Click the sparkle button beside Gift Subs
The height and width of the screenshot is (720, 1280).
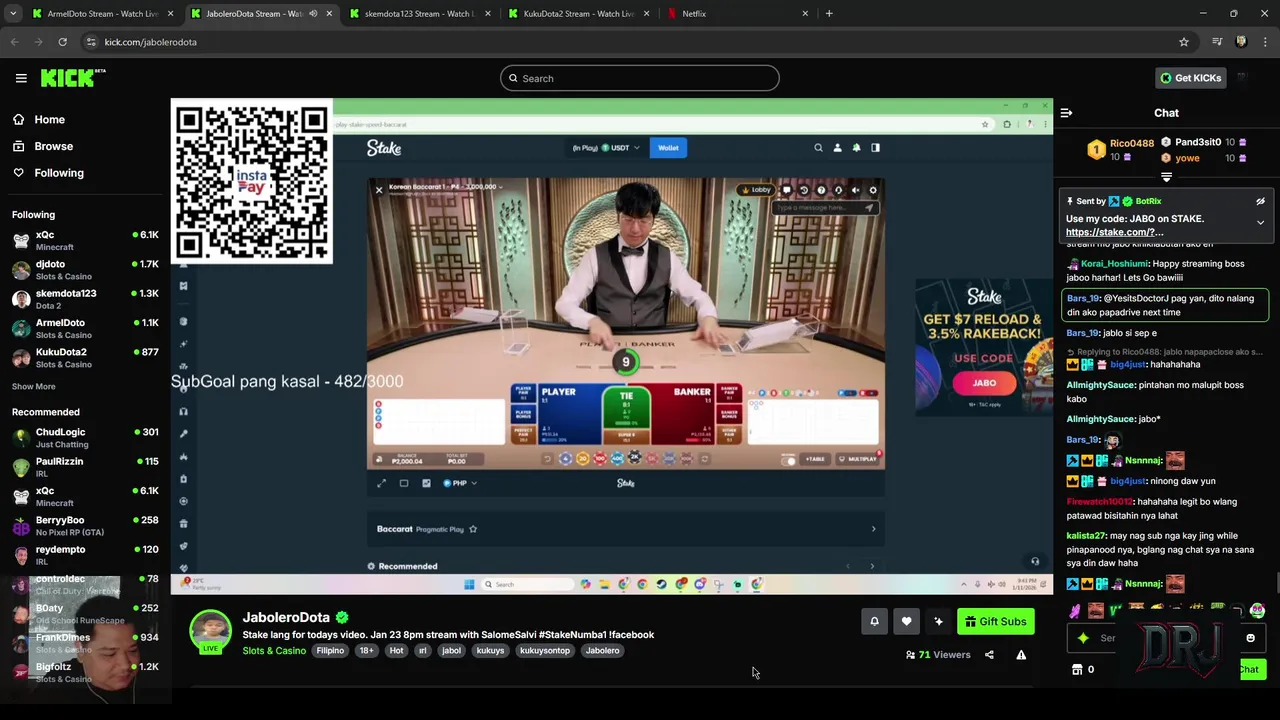(938, 621)
